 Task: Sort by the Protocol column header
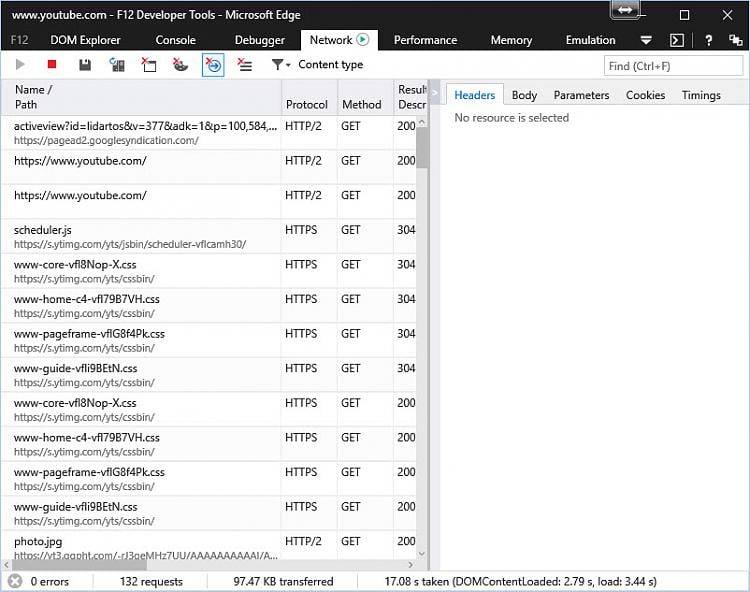pyautogui.click(x=309, y=97)
